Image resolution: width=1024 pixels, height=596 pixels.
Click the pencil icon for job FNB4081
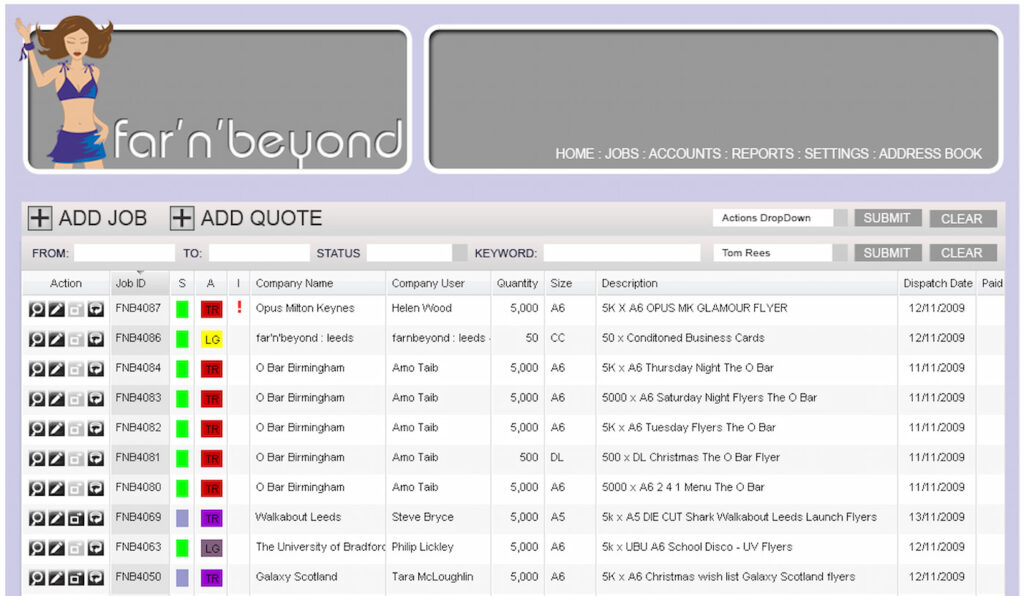[57, 459]
